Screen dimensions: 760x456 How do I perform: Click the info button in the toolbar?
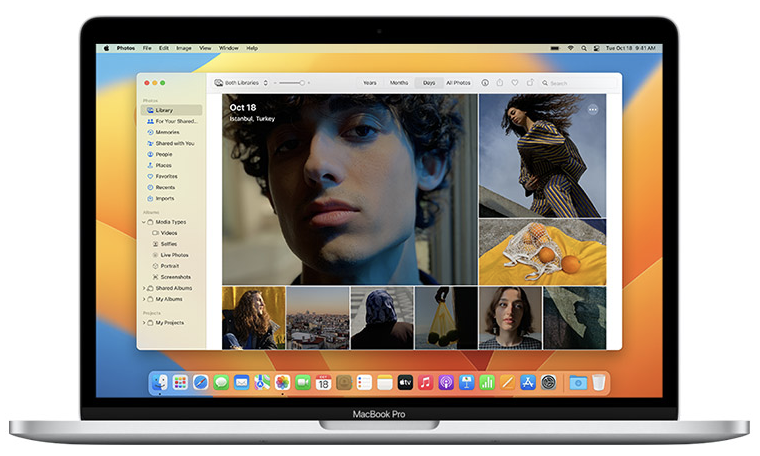[486, 83]
